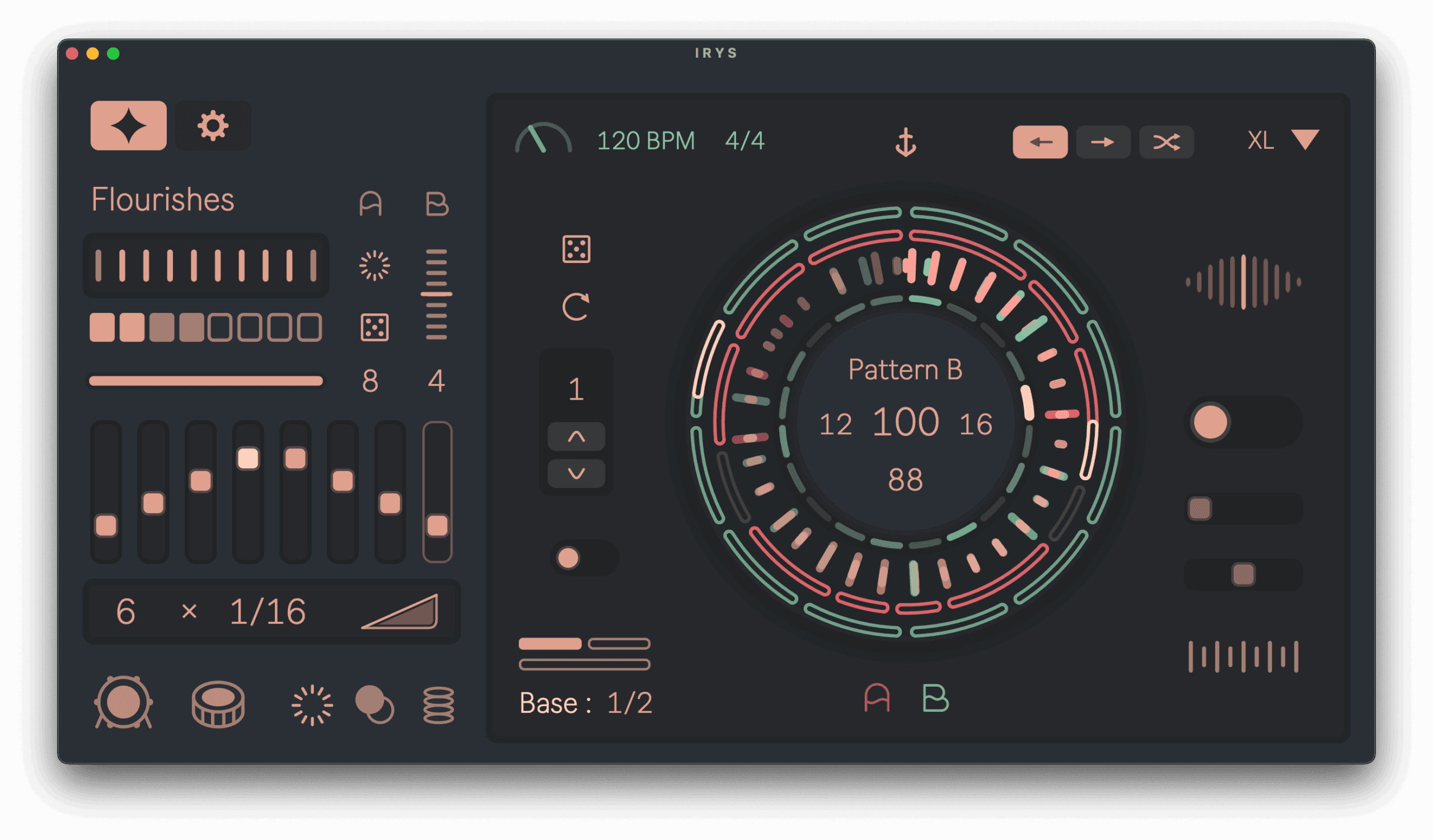This screenshot has height=840, width=1433.
Task: Click the 120 BPM tempo value
Action: pyautogui.click(x=646, y=140)
